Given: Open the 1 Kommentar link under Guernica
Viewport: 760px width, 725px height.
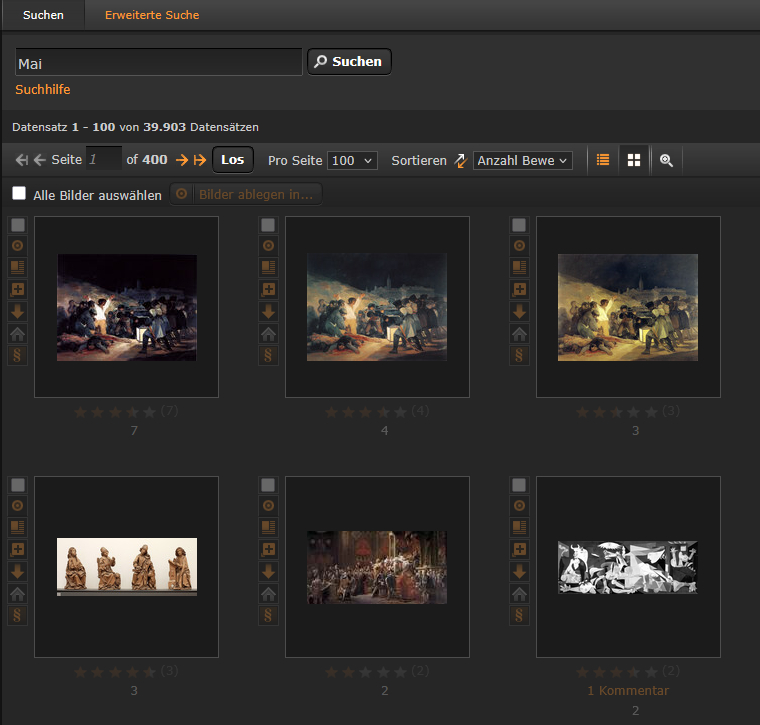Looking at the screenshot, I should click(628, 691).
